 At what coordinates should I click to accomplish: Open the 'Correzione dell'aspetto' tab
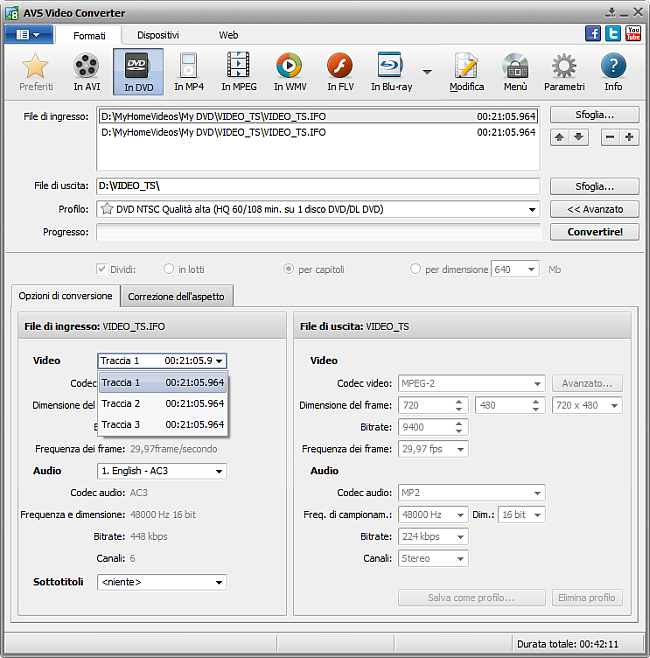click(176, 297)
